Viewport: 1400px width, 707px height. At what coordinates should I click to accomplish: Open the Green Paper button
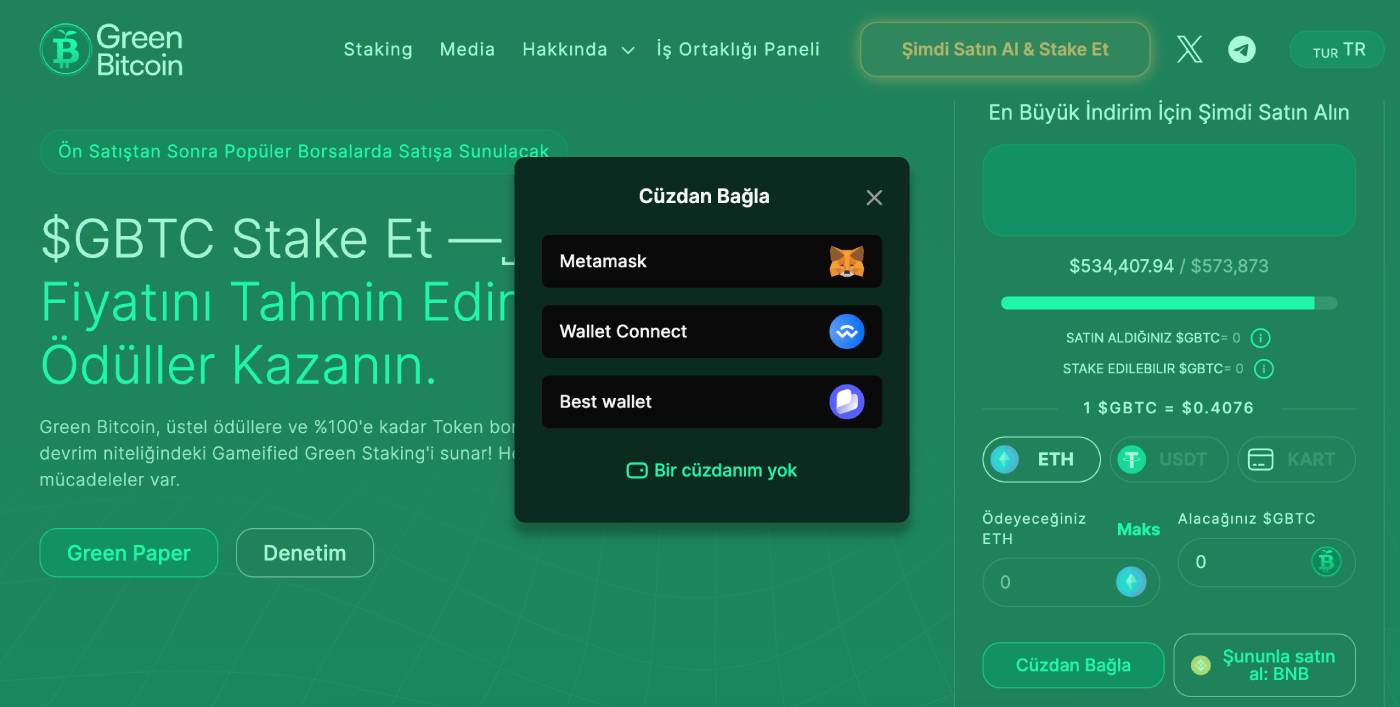pyautogui.click(x=129, y=553)
